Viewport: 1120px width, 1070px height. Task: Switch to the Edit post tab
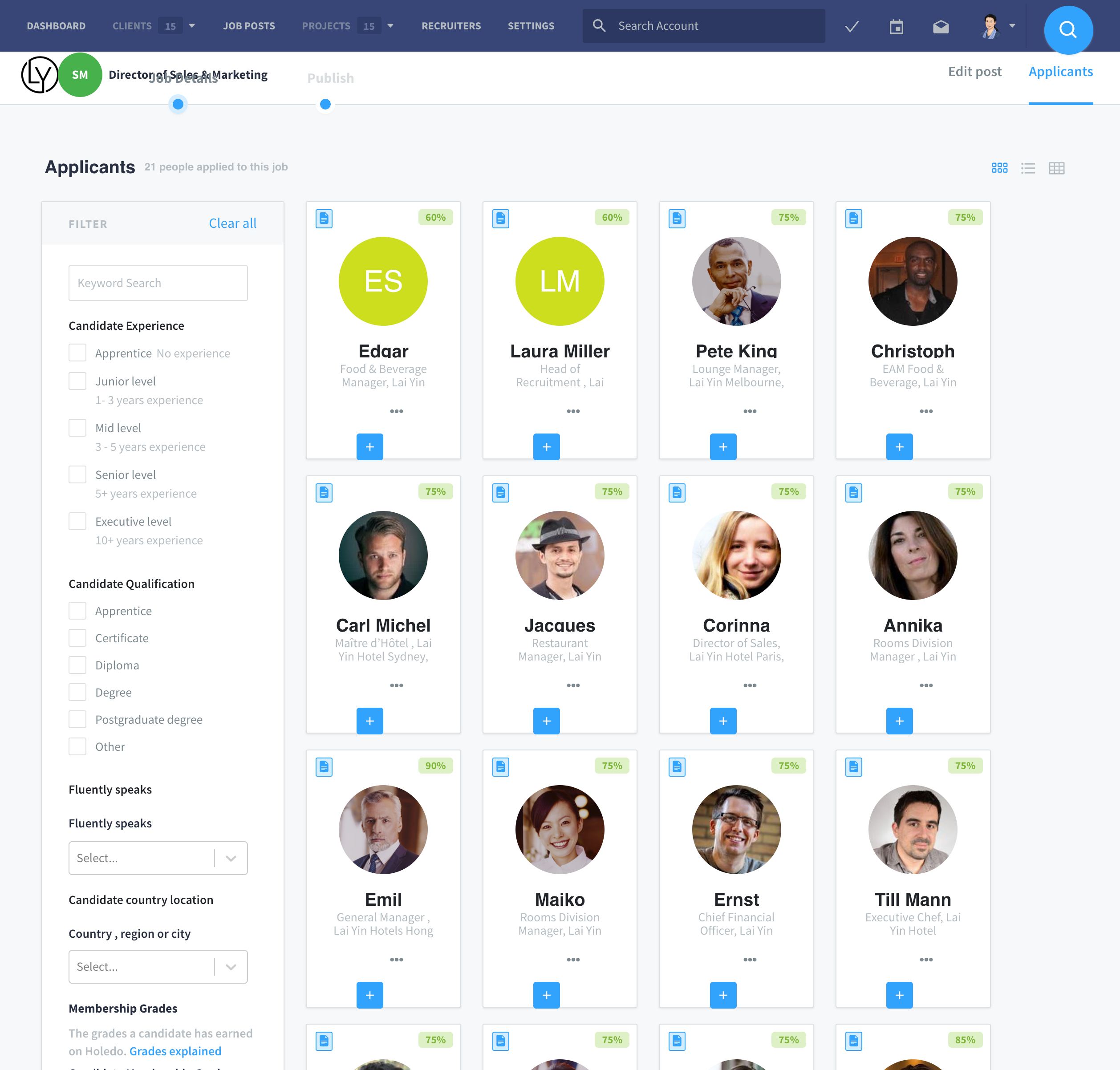[x=974, y=71]
